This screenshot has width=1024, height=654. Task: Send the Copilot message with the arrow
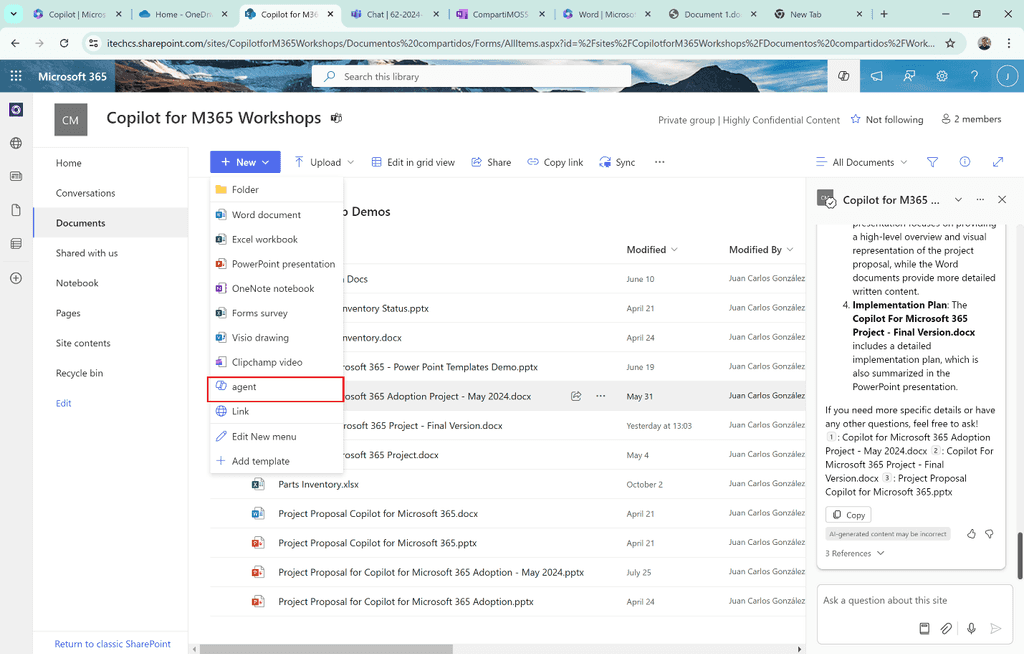(x=995, y=628)
